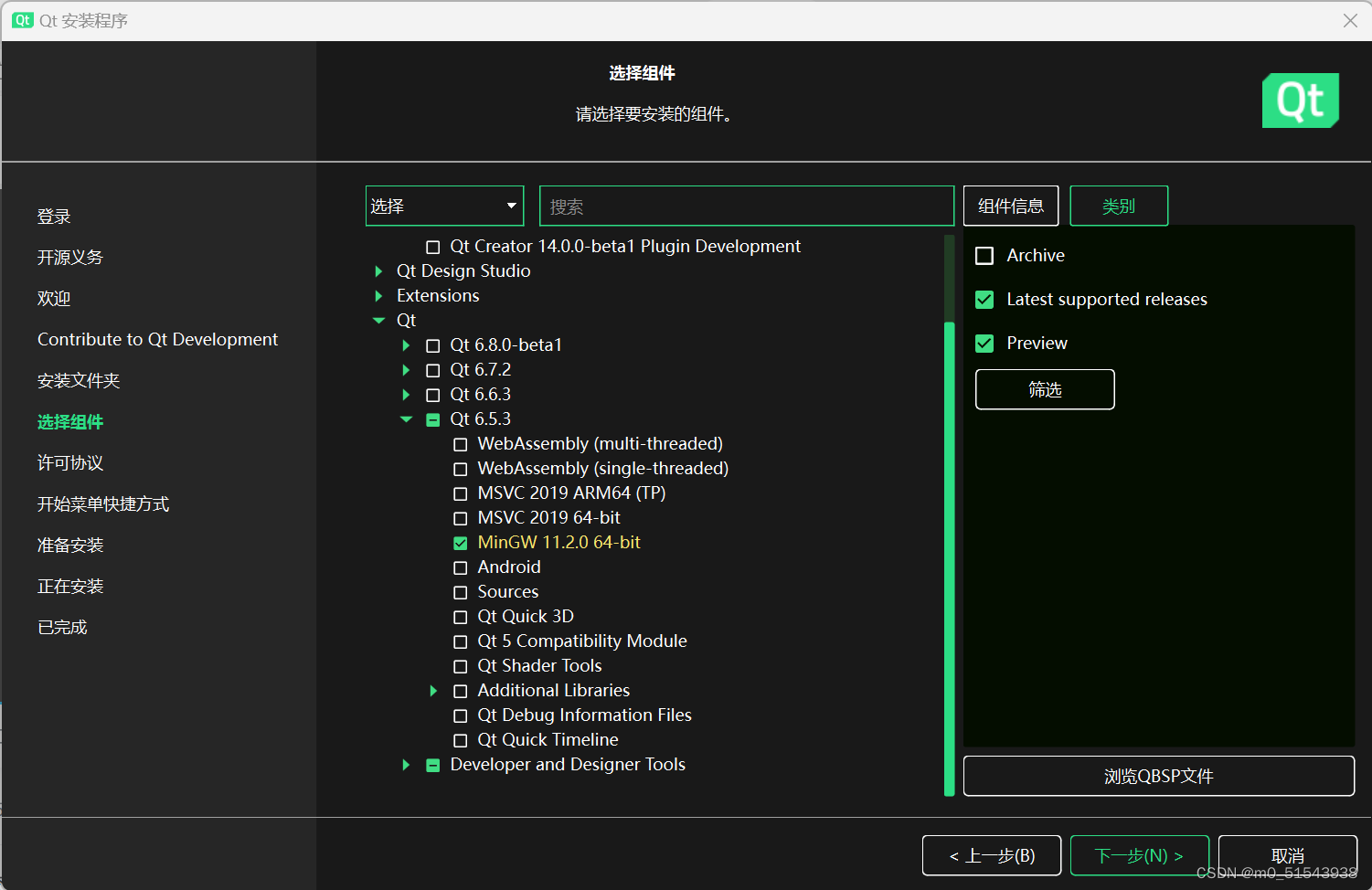Toggle the Qt 6.5.3 partial checkbox
This screenshot has height=890, width=1372.
433,419
